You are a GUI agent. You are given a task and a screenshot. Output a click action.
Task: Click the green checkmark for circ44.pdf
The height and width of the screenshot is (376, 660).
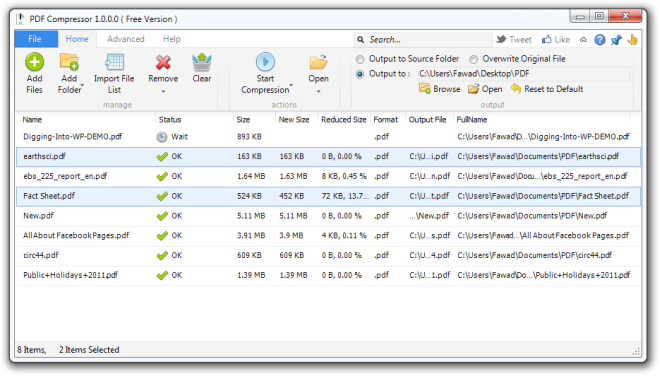pos(162,256)
